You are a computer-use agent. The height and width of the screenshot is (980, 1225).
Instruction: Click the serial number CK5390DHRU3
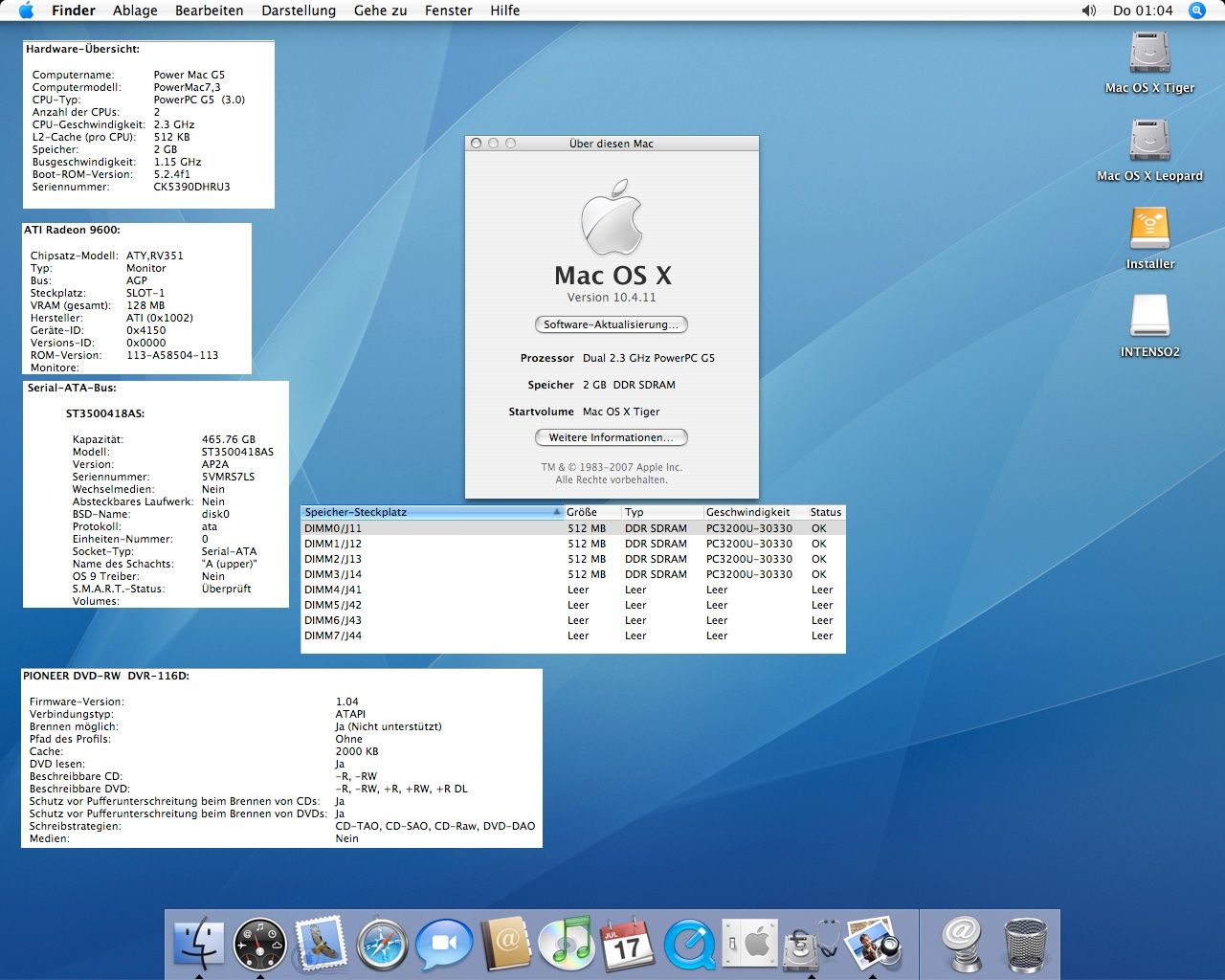point(191,187)
